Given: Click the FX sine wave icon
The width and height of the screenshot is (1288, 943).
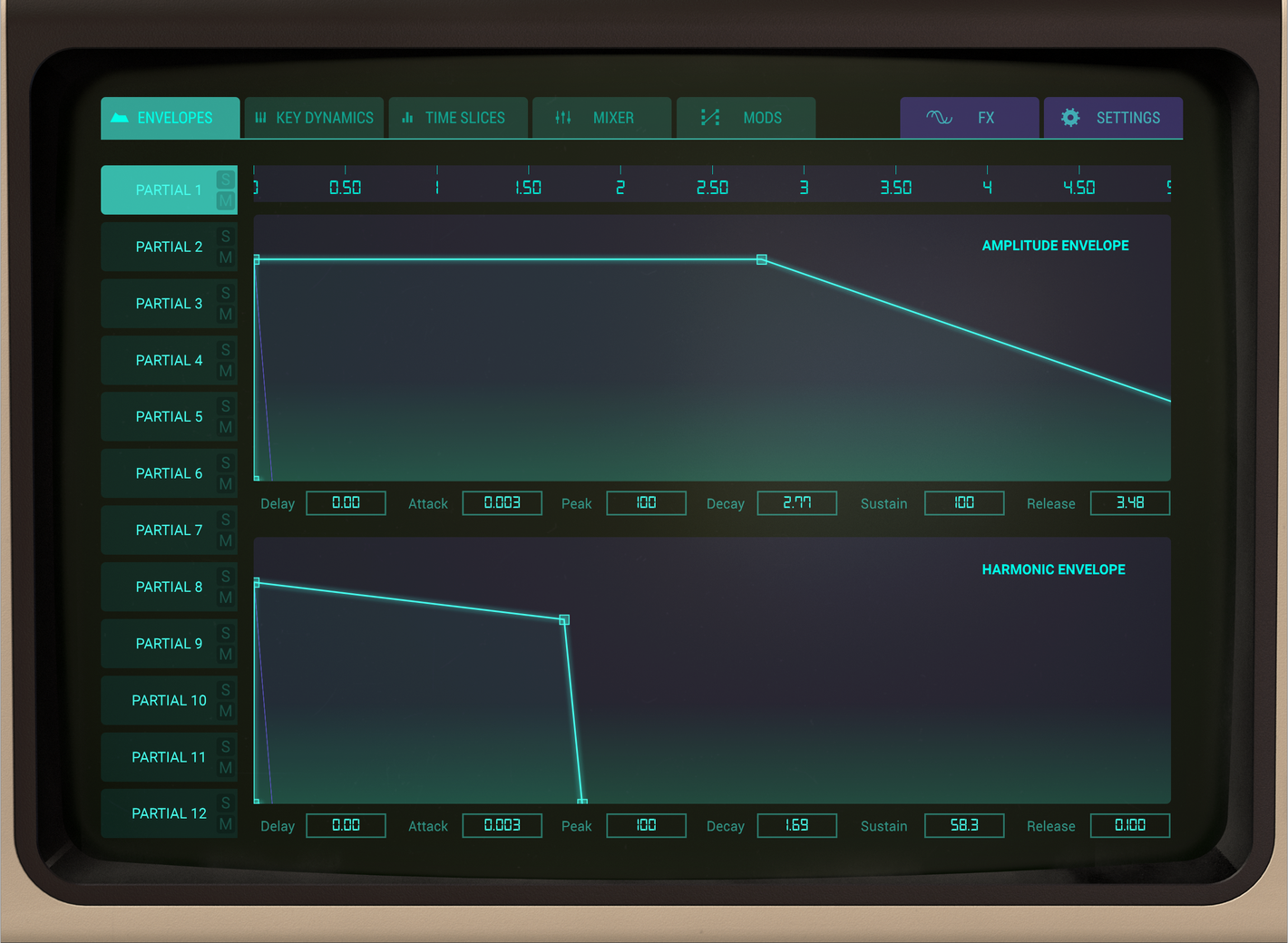Looking at the screenshot, I should click(x=940, y=118).
